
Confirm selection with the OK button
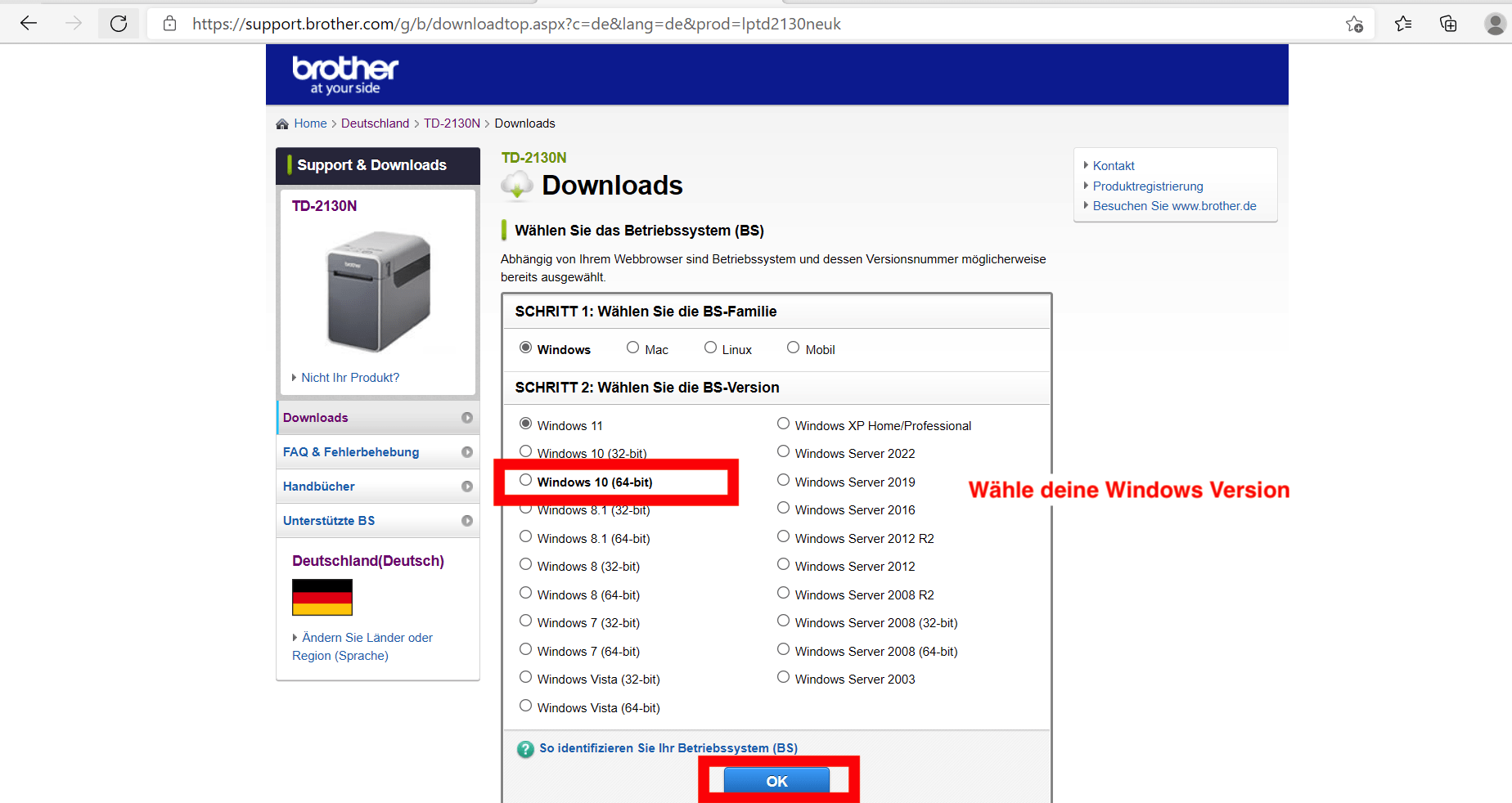point(776,781)
